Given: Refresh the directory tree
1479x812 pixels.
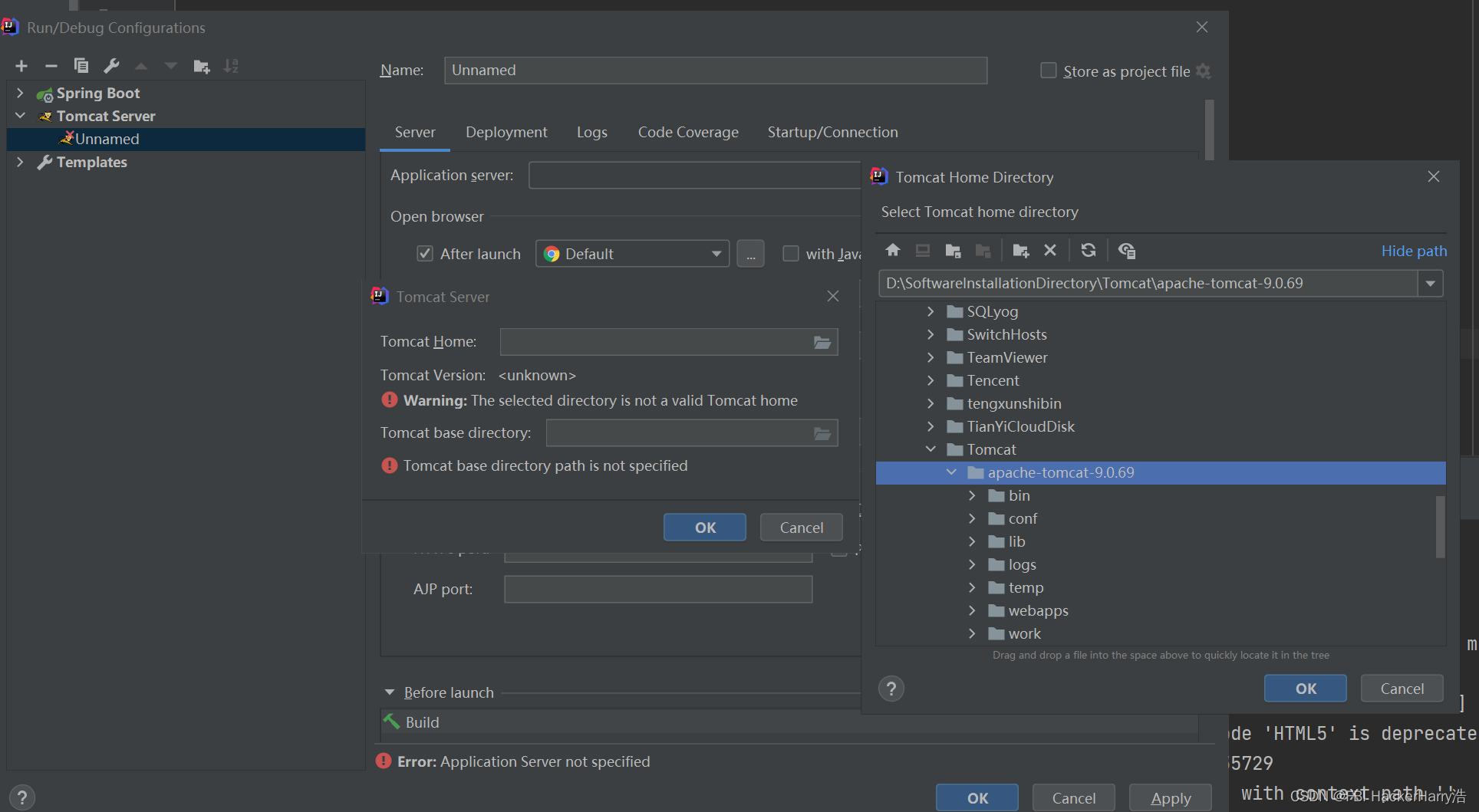Looking at the screenshot, I should tap(1089, 250).
